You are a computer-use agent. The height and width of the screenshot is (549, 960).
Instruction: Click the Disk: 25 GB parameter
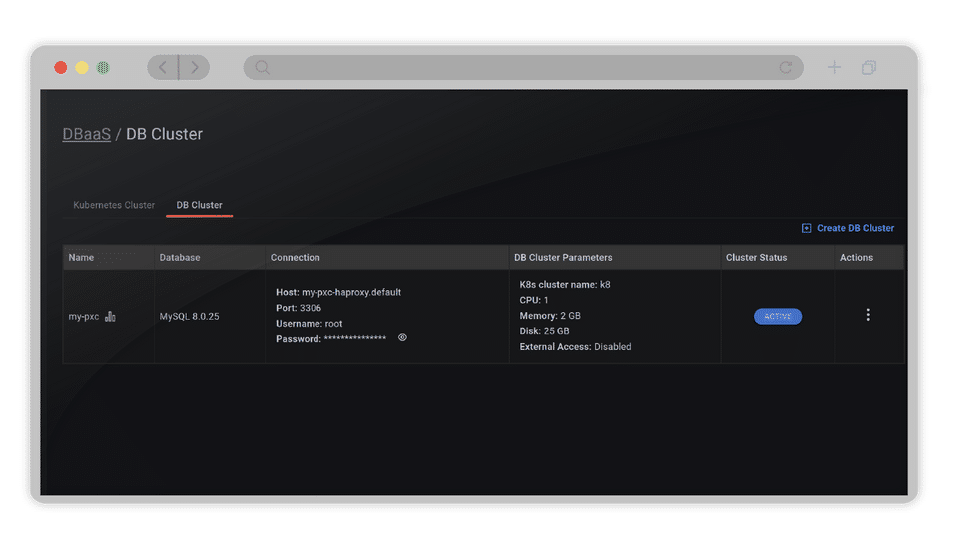[x=544, y=331]
